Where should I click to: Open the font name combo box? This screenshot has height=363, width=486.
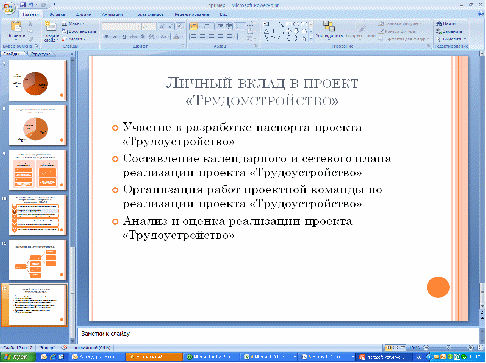(122, 26)
